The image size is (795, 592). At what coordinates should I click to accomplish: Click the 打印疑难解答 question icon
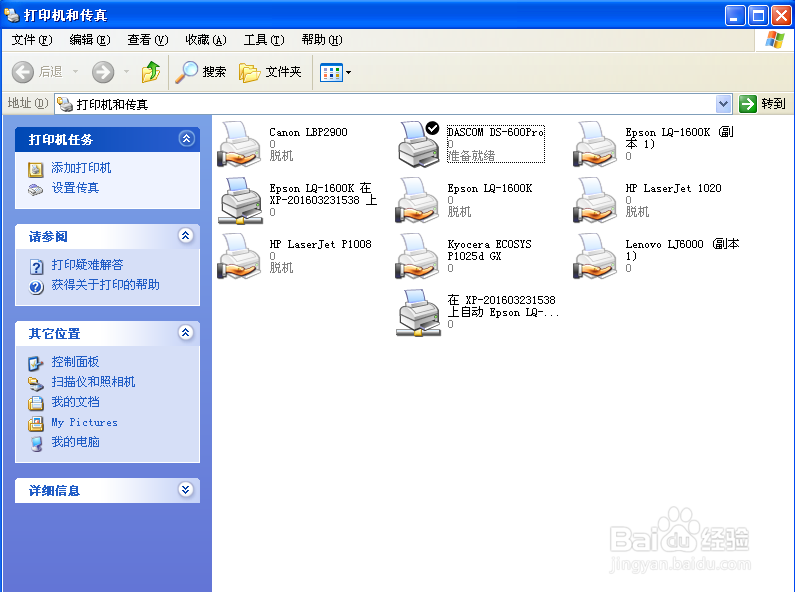pyautogui.click(x=36, y=266)
